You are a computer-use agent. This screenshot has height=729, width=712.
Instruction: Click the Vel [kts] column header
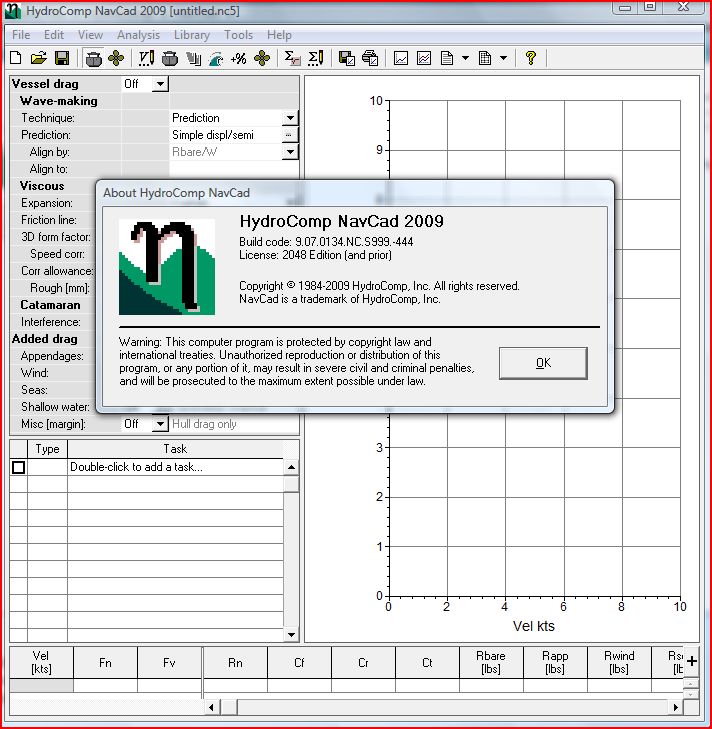(41, 663)
